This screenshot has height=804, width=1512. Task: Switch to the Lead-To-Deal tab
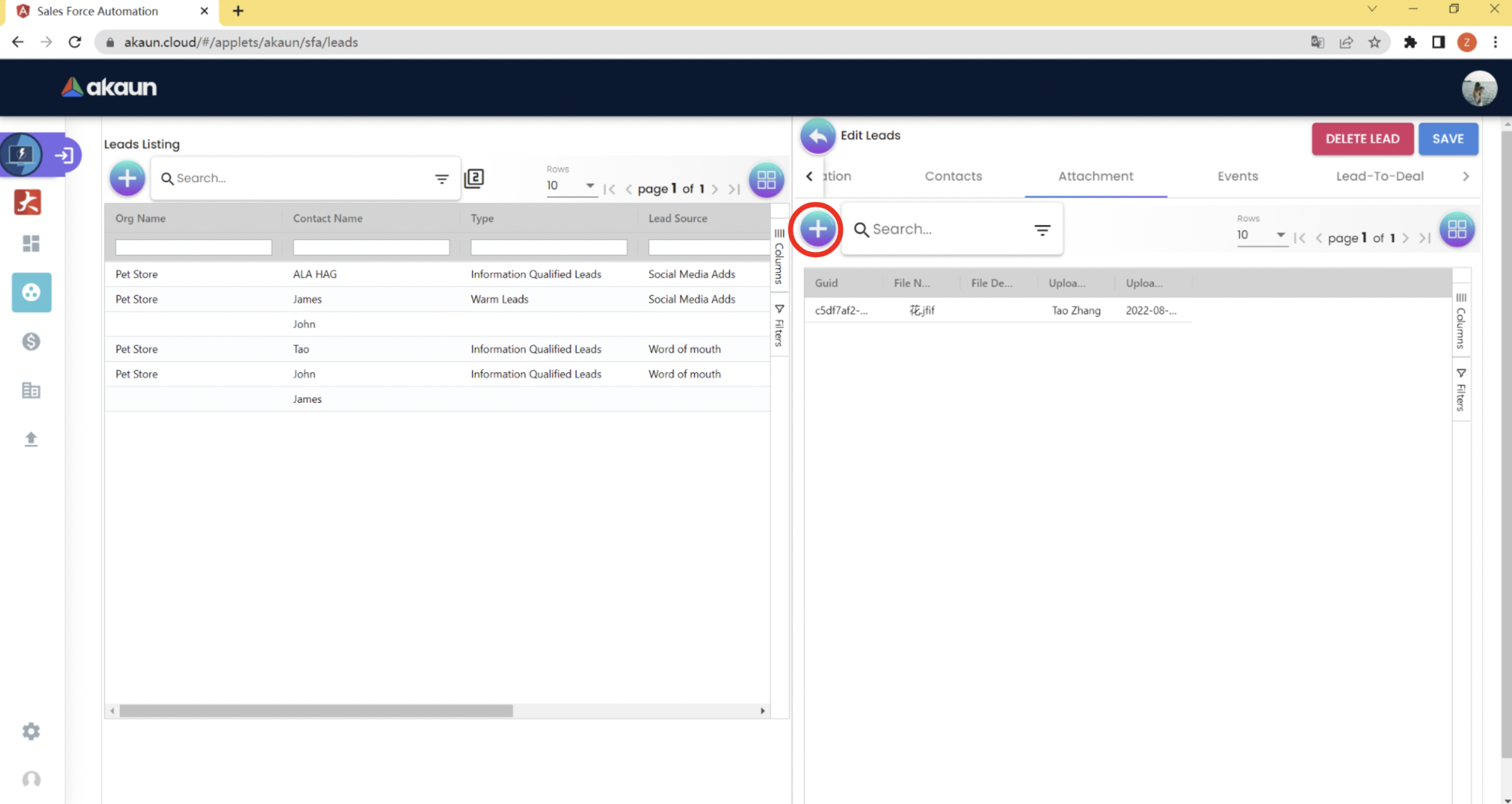tap(1380, 176)
